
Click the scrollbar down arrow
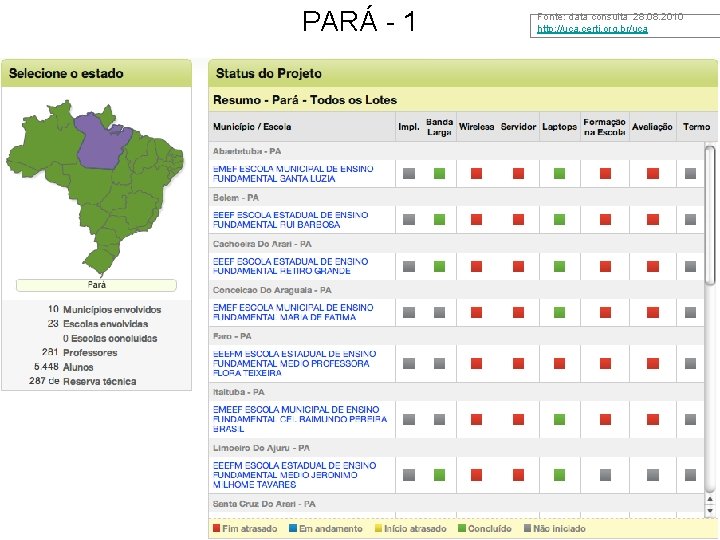pos(710,510)
